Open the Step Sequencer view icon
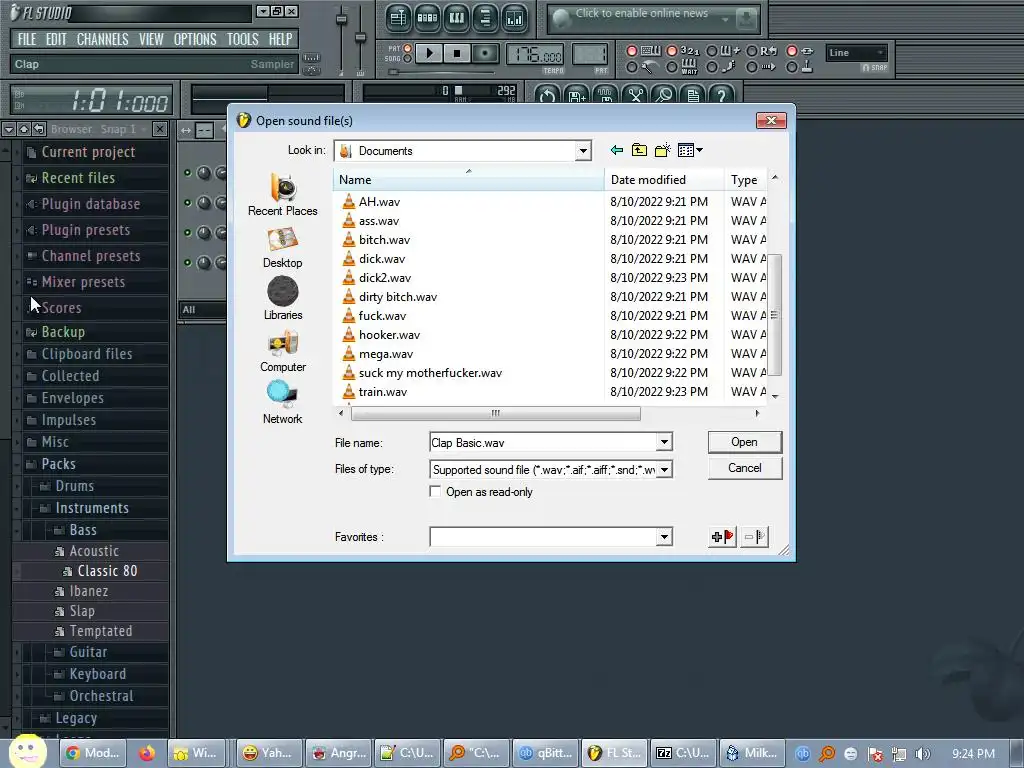Viewport: 1024px width, 768px height. 427,18
